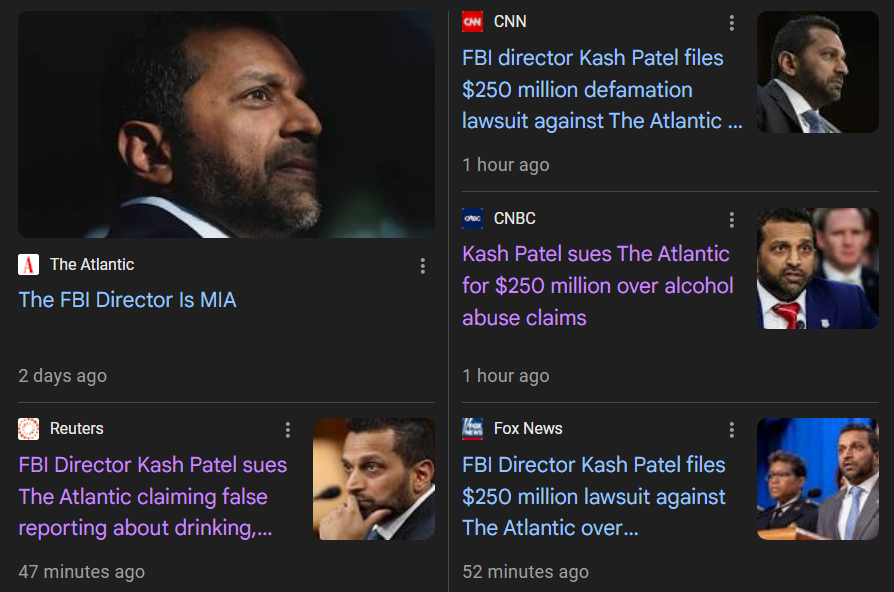Open more options for The Atlantic story
The width and height of the screenshot is (894, 592).
422,266
